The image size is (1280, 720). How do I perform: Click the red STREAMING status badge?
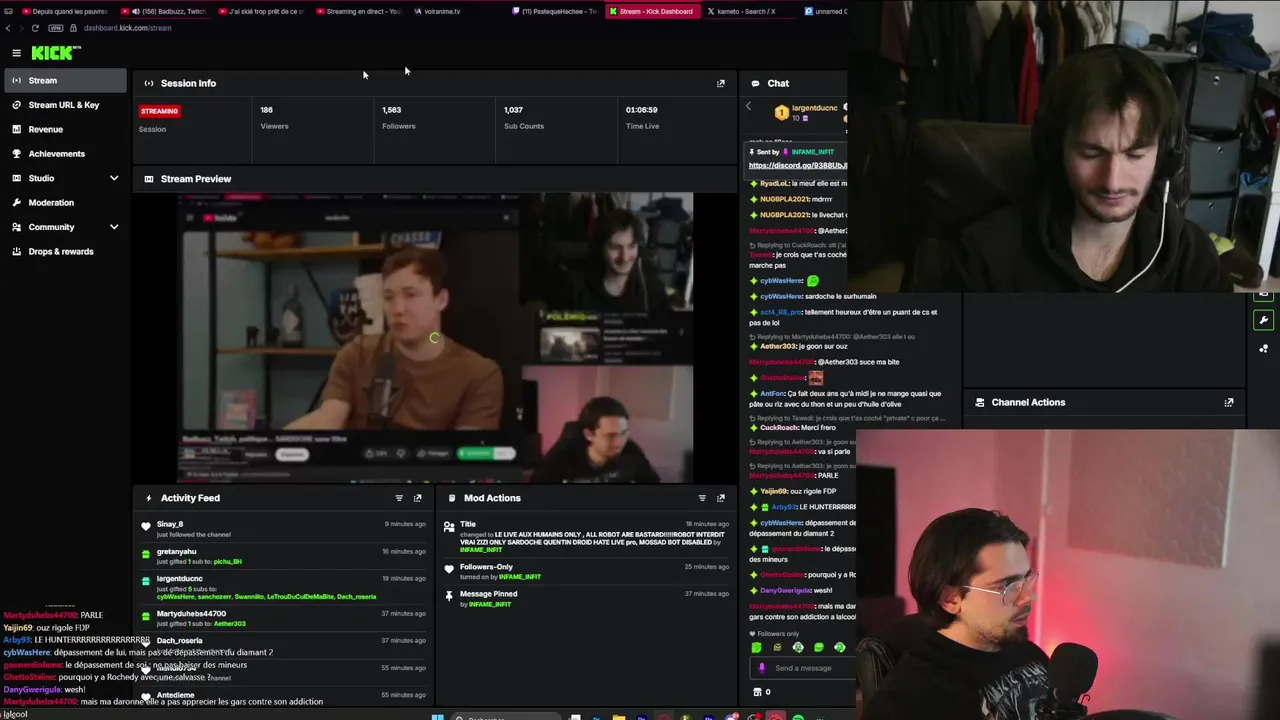[x=159, y=111]
